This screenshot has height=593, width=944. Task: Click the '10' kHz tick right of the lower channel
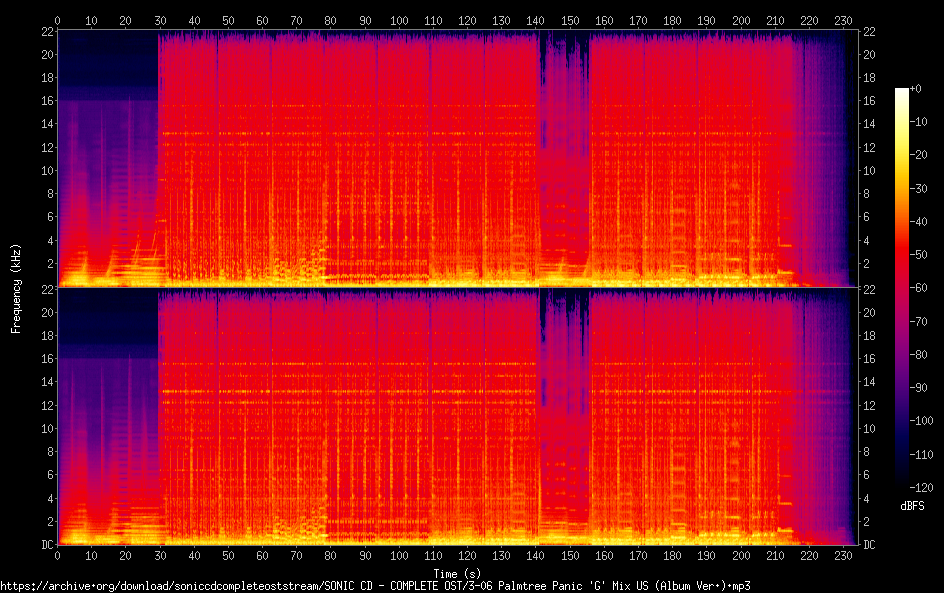[x=870, y=428]
